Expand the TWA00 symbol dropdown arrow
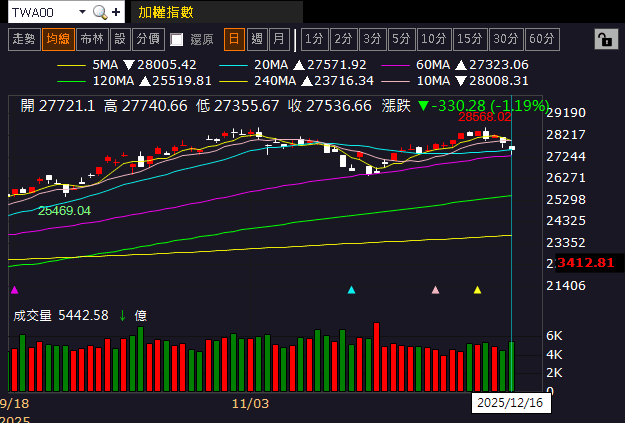 [82, 12]
